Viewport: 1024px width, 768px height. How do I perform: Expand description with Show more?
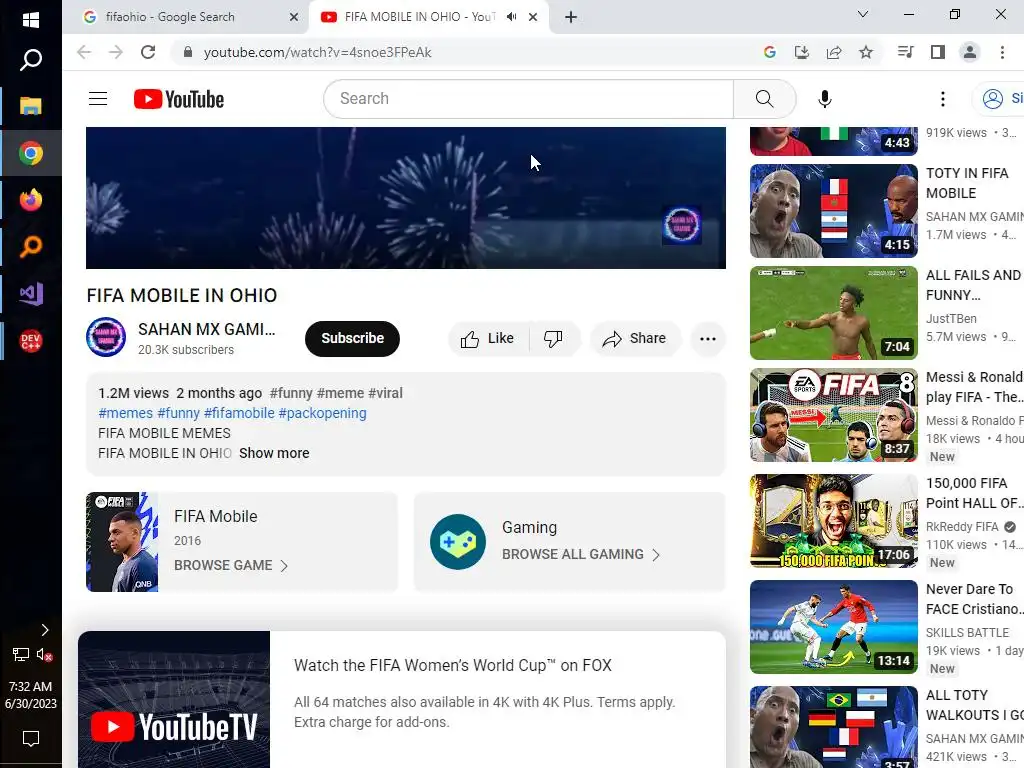pyautogui.click(x=274, y=453)
